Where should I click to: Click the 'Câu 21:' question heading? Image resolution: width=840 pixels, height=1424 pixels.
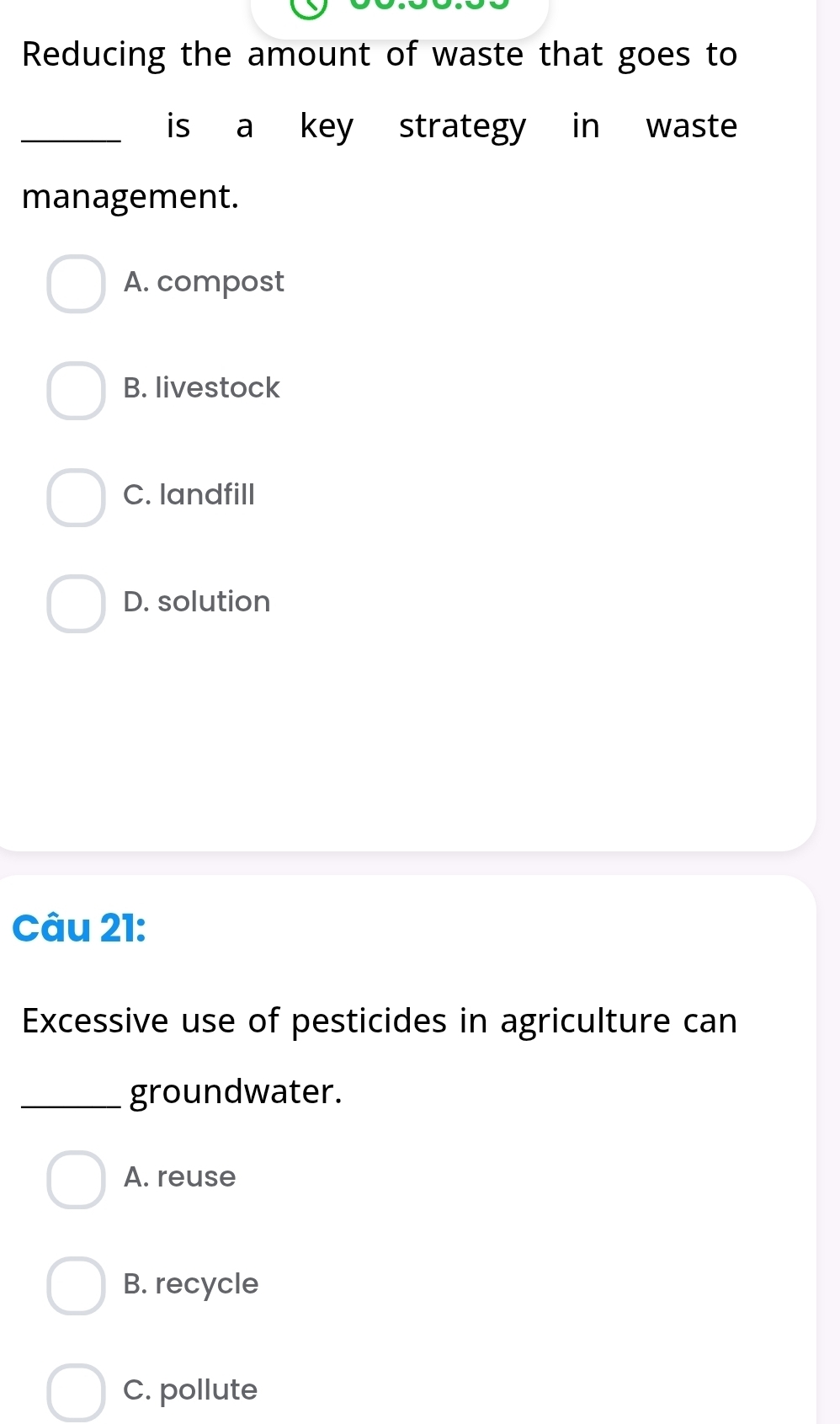pos(79,928)
